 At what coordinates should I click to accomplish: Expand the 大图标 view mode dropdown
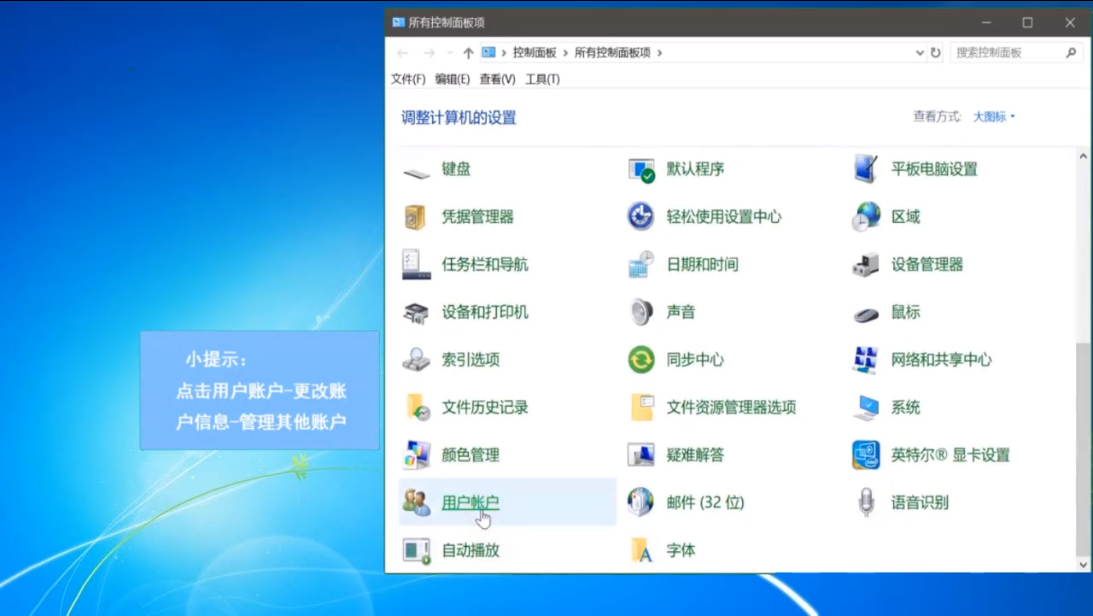click(994, 116)
